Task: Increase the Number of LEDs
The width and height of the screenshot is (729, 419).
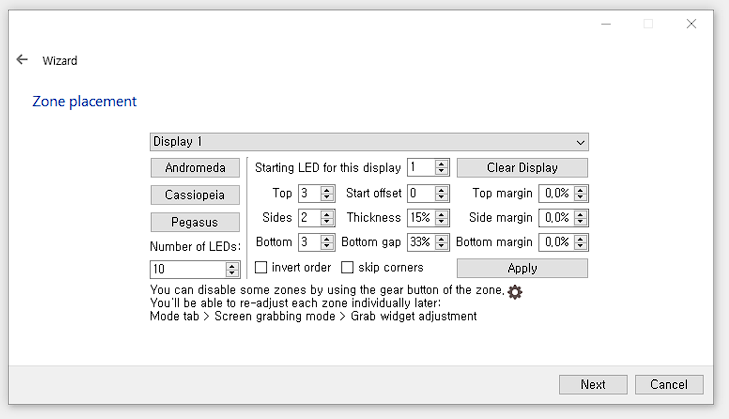Action: pos(232,265)
